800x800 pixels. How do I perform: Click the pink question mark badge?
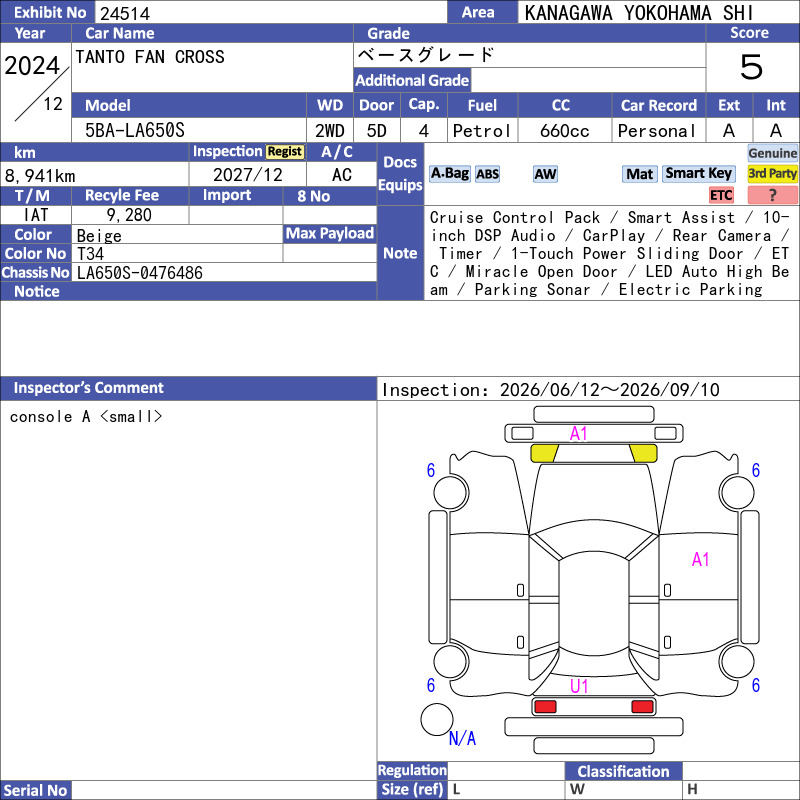click(772, 195)
